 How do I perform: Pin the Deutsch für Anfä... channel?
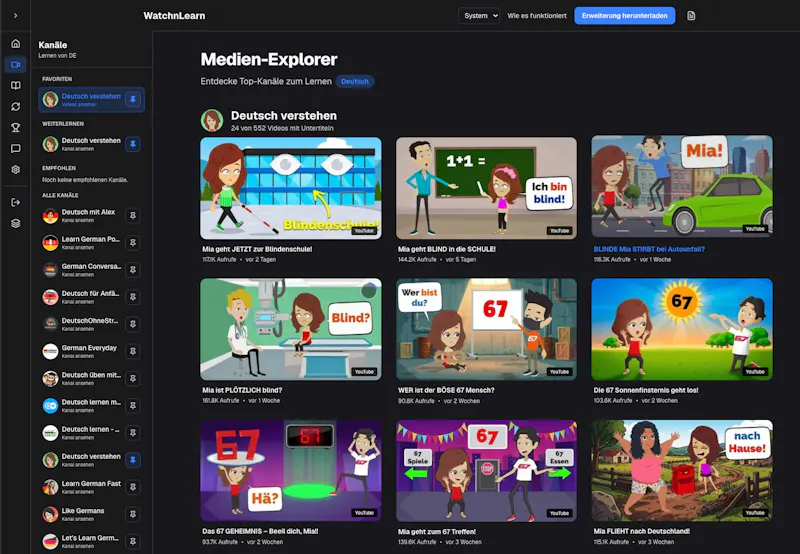(133, 297)
